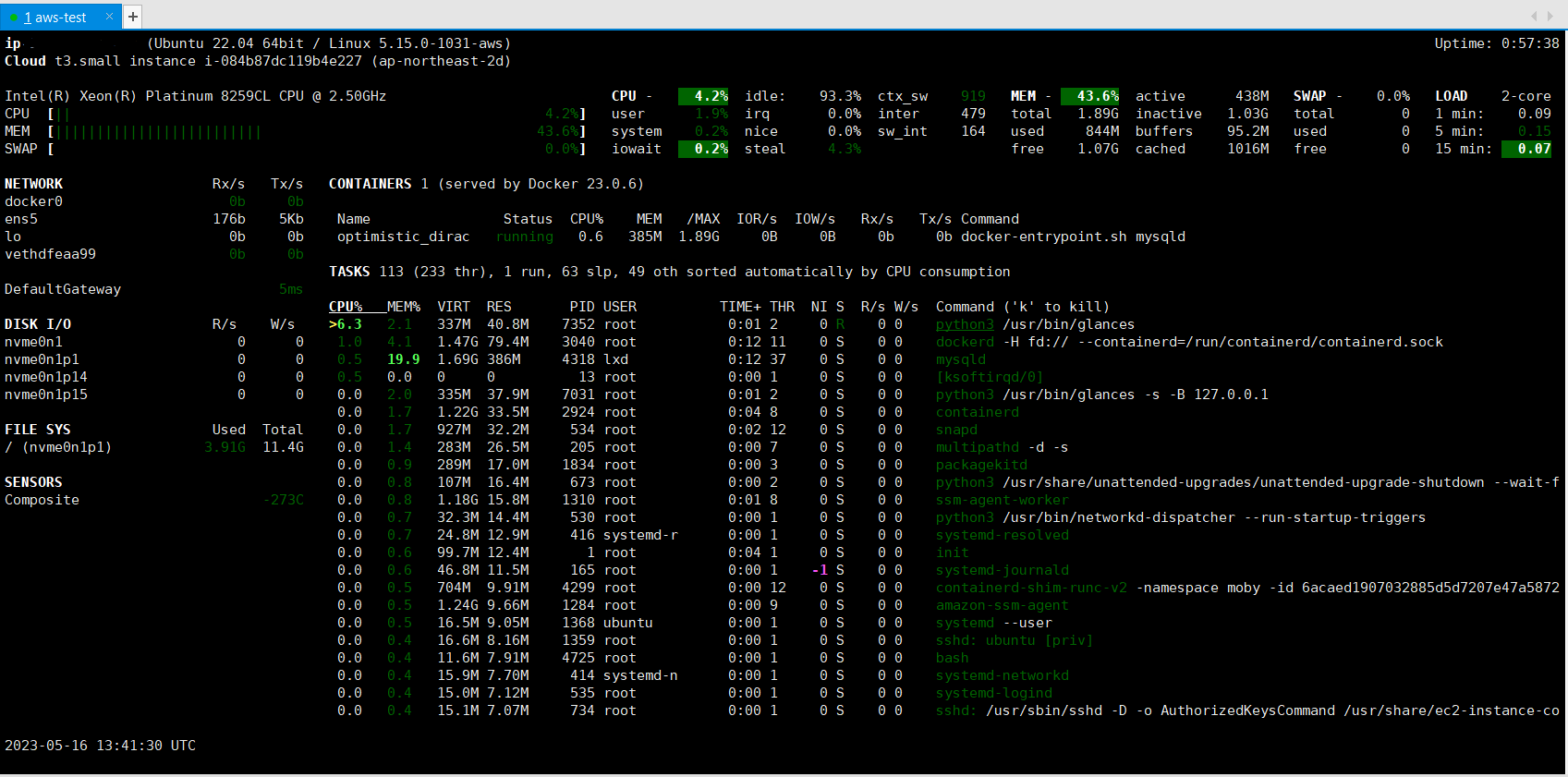Screen dimensions: 1568x777
Task: Click the / (nvme0n1p1) filesystem entry
Action: 58,447
